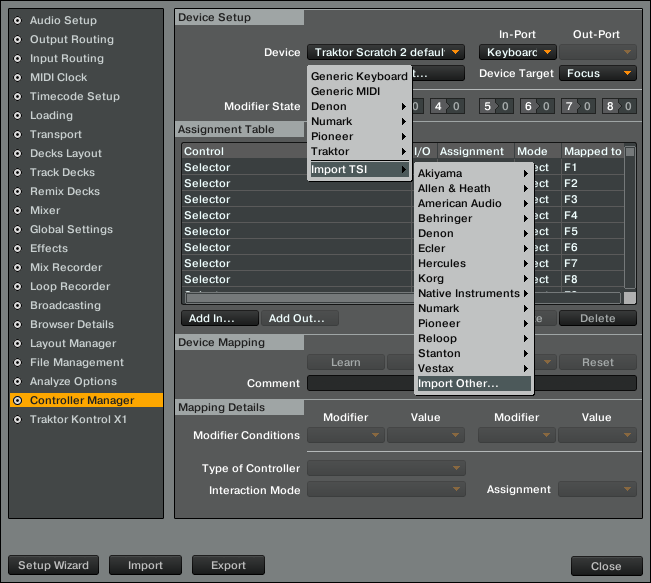
Task: Select Timecode Setup in sidebar
Action: coord(74,96)
